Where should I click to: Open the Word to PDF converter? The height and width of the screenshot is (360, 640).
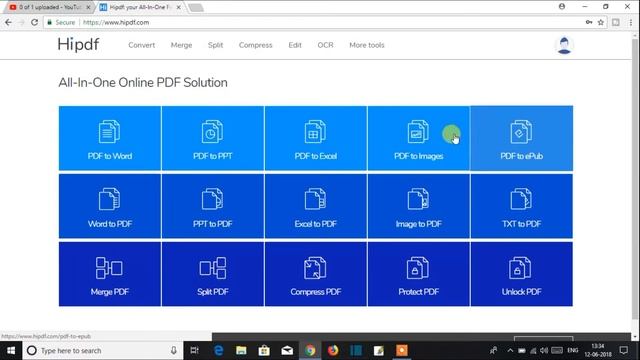click(x=110, y=206)
